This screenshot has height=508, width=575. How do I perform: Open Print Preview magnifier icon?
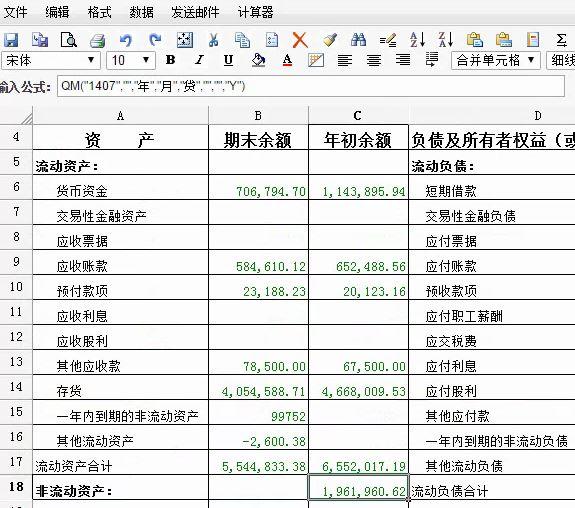[69, 40]
